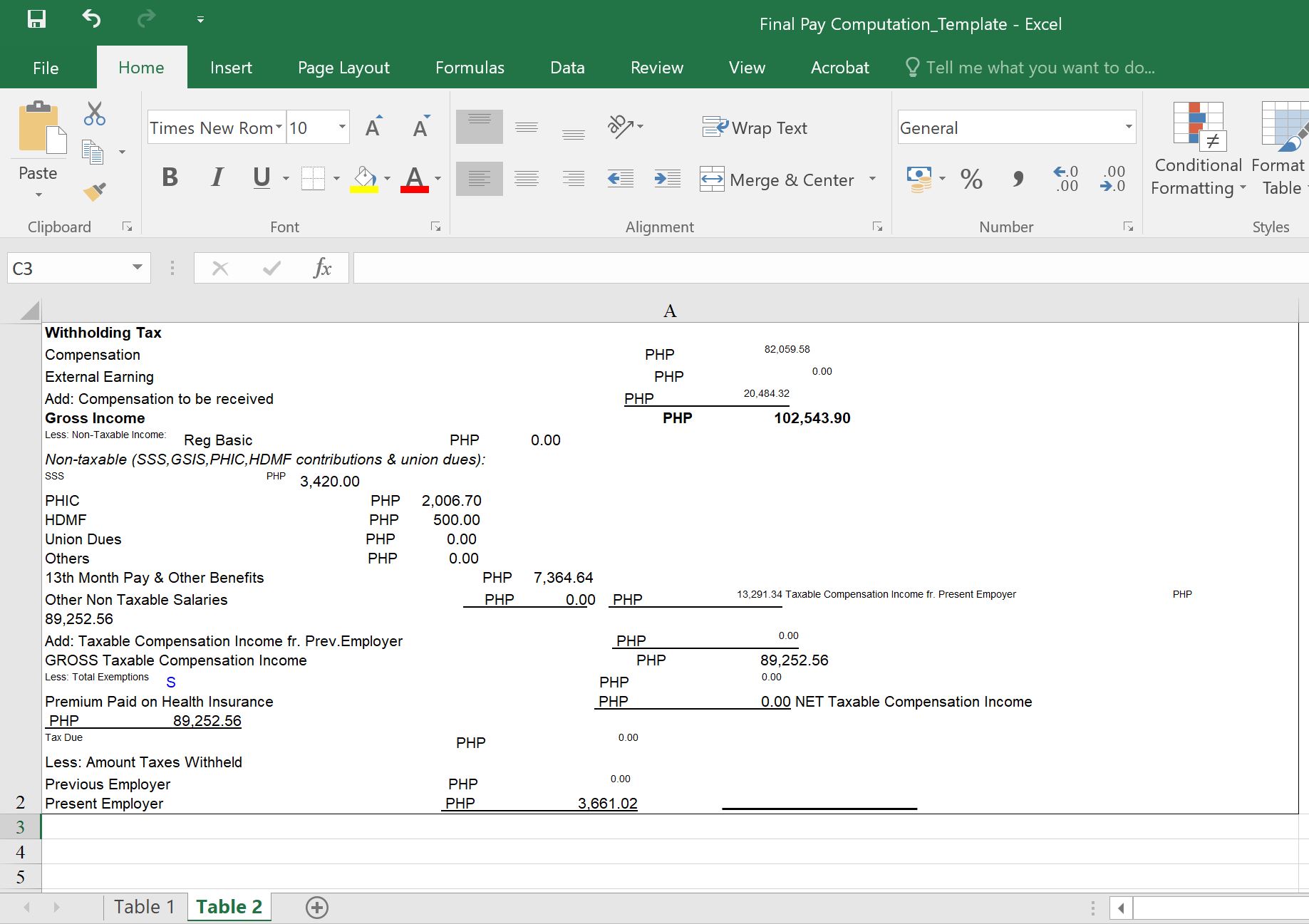Open the General number format dropdown
1309x924 pixels.
click(x=1129, y=128)
